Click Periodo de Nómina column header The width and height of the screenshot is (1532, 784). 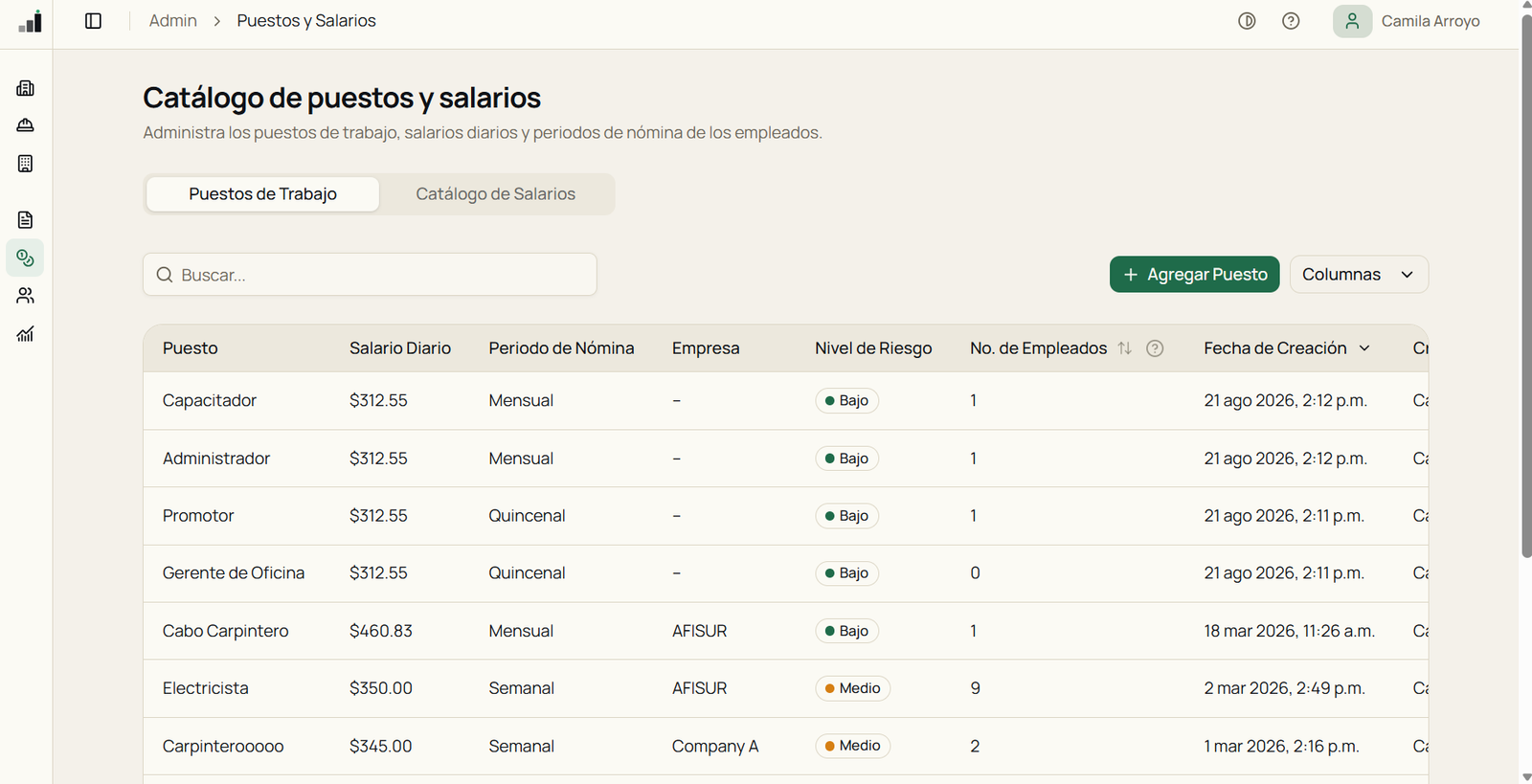click(x=561, y=348)
